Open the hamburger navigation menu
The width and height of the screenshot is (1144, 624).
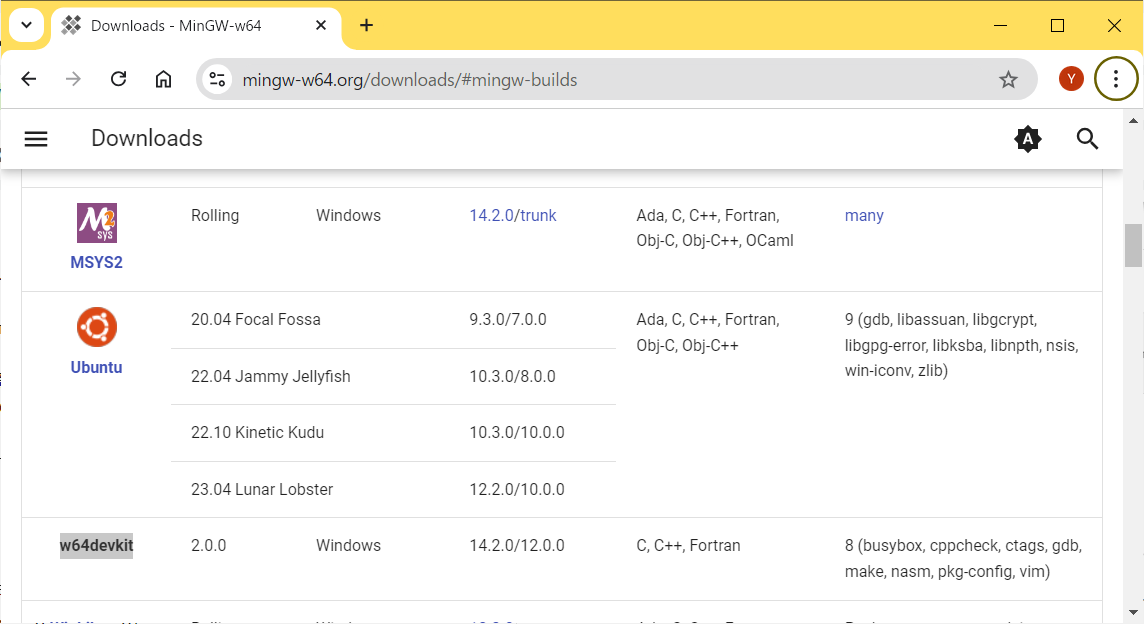click(36, 139)
